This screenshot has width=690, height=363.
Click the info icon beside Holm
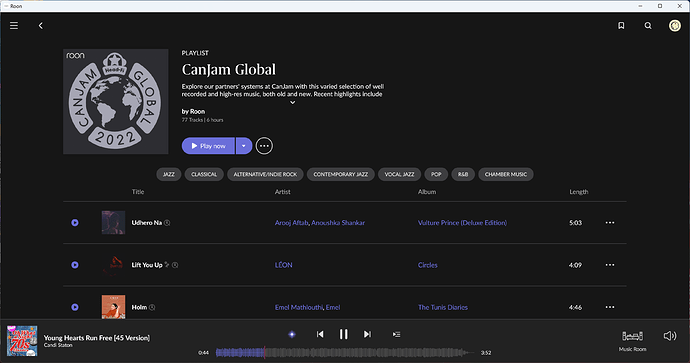tap(152, 308)
